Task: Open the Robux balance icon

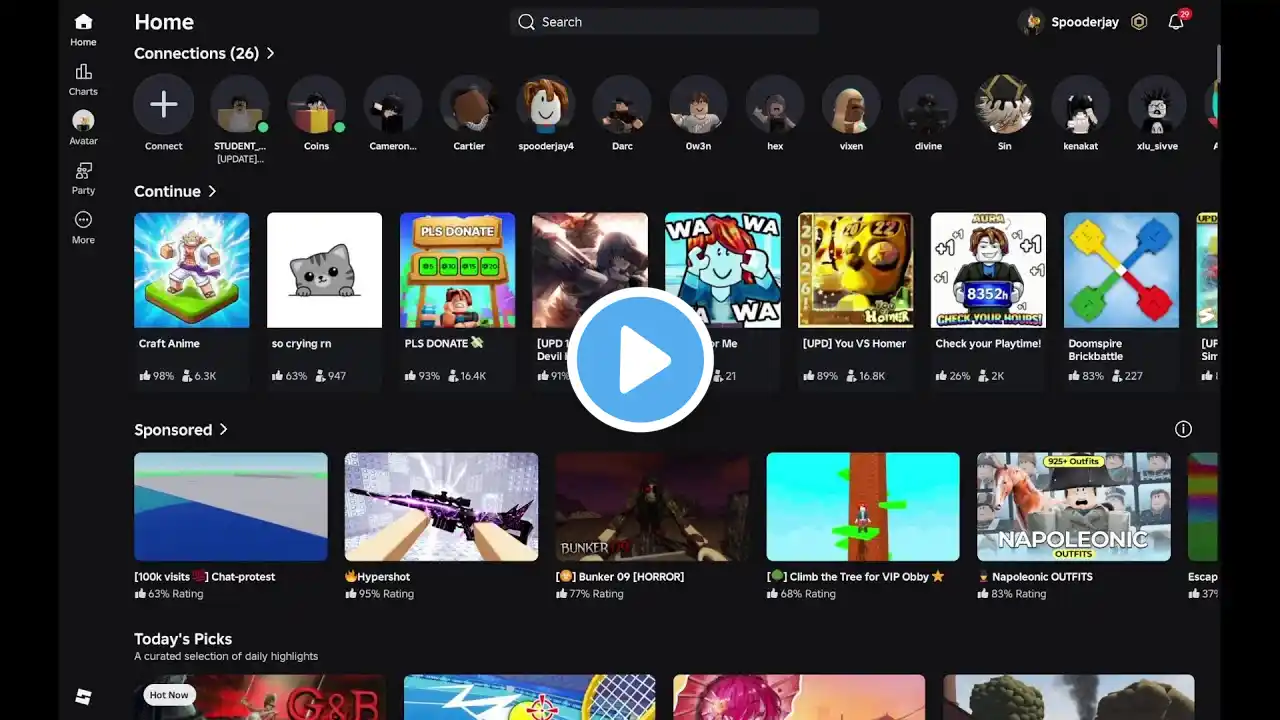Action: [x=1139, y=22]
